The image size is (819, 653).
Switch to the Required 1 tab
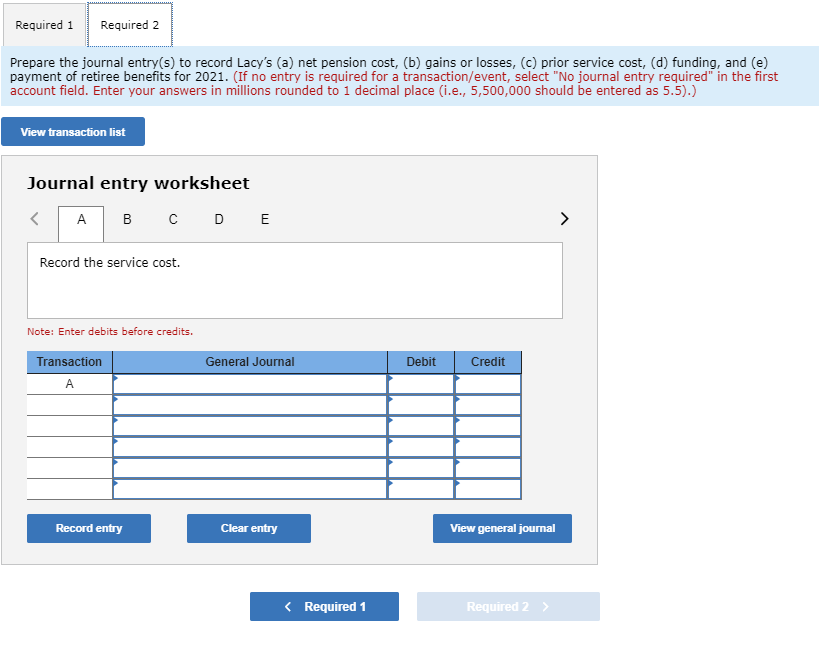[x=44, y=25]
